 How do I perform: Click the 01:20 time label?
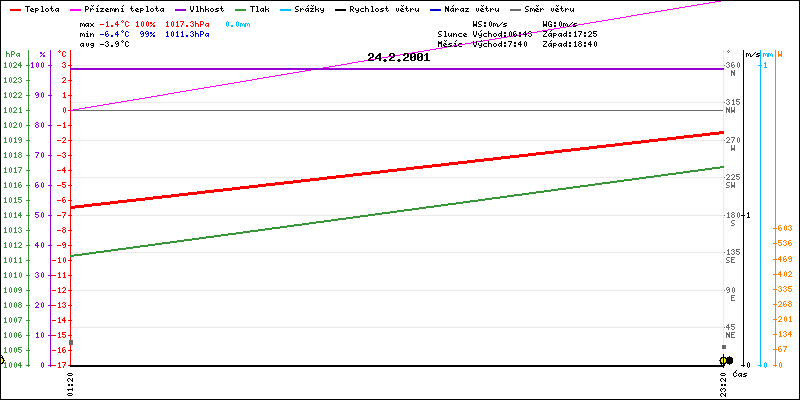[x=71, y=383]
